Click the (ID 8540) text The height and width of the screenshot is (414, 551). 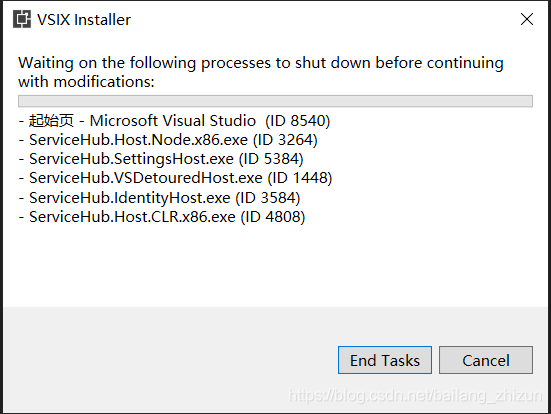[298, 121]
